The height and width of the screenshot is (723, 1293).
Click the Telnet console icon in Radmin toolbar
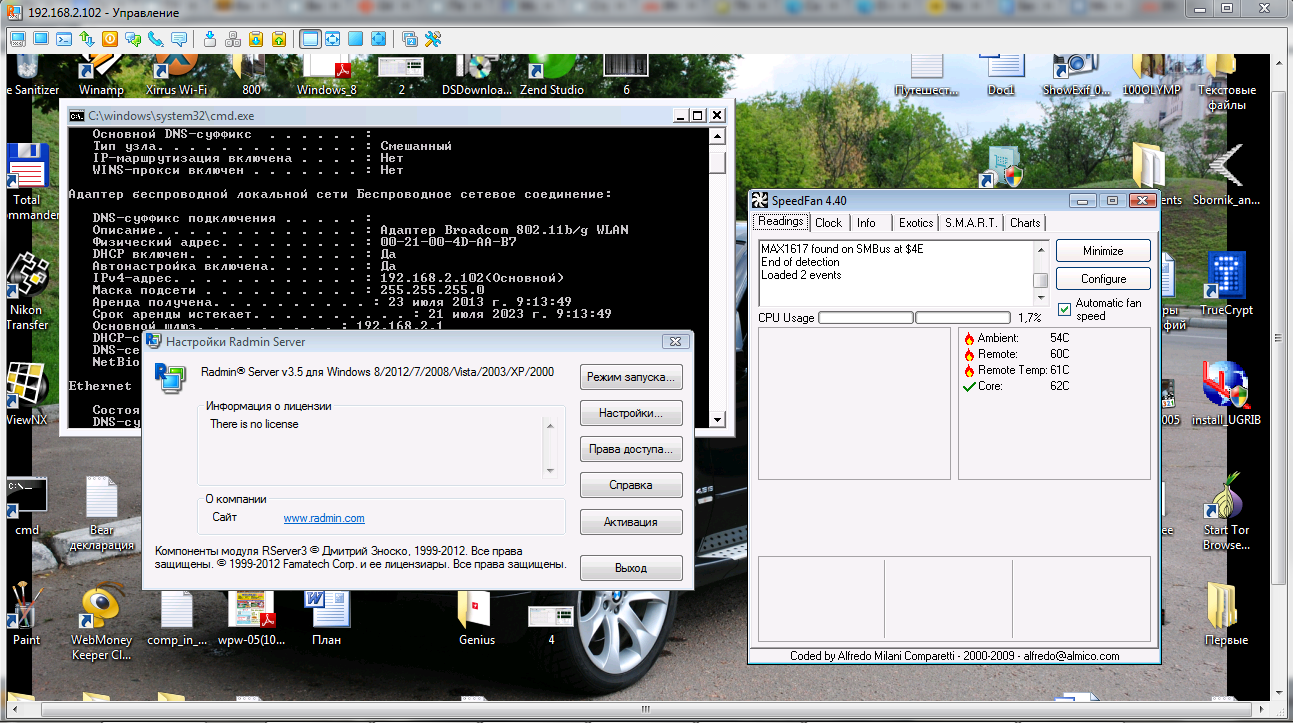(x=63, y=39)
